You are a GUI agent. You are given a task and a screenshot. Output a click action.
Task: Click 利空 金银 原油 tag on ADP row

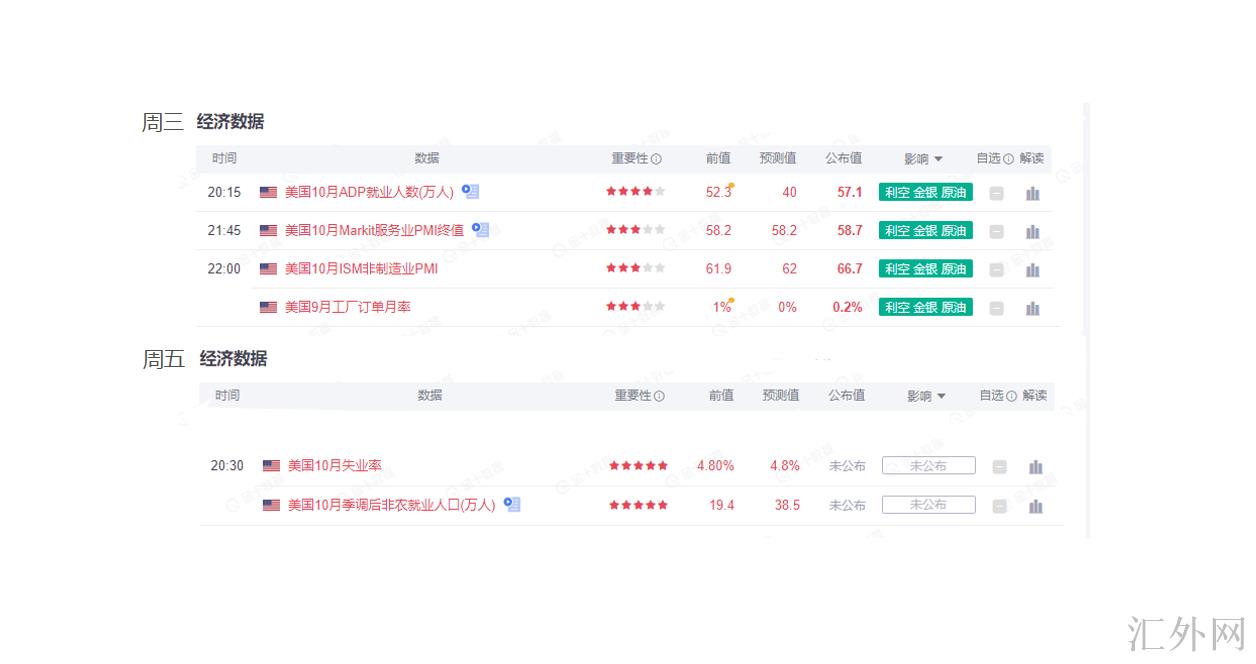(x=926, y=192)
